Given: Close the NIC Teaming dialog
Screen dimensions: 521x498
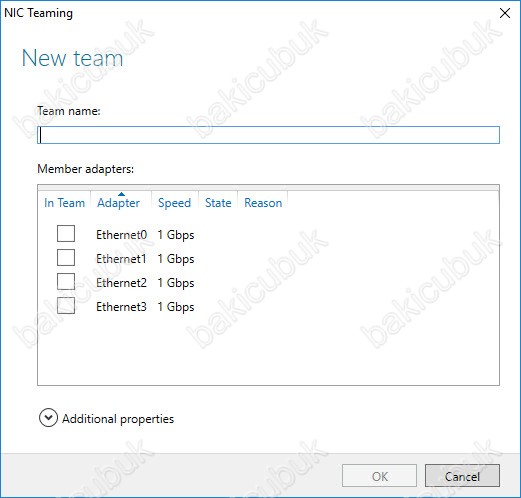Looking at the screenshot, I should pyautogui.click(x=505, y=13).
